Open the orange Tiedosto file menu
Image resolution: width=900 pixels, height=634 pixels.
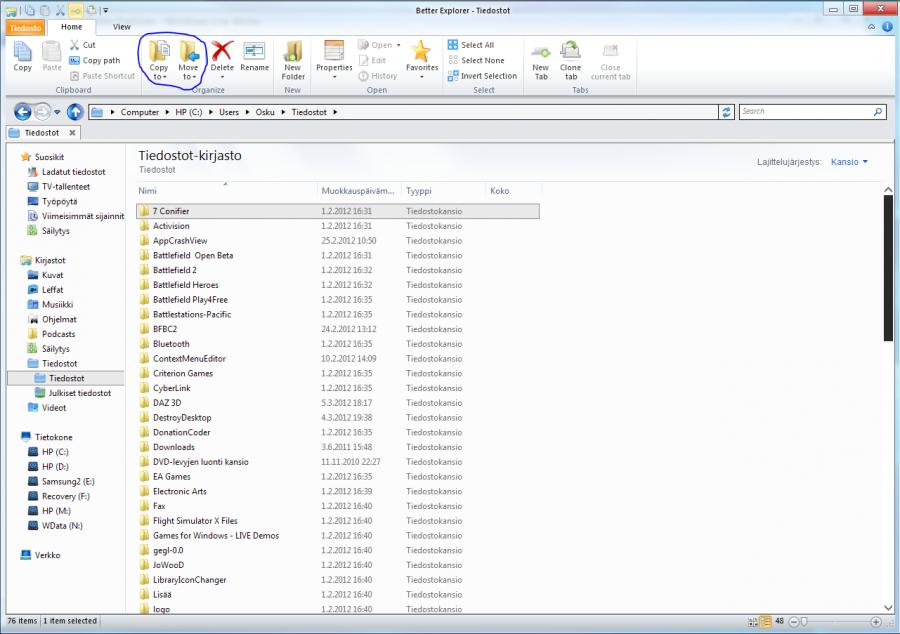click(x=27, y=28)
